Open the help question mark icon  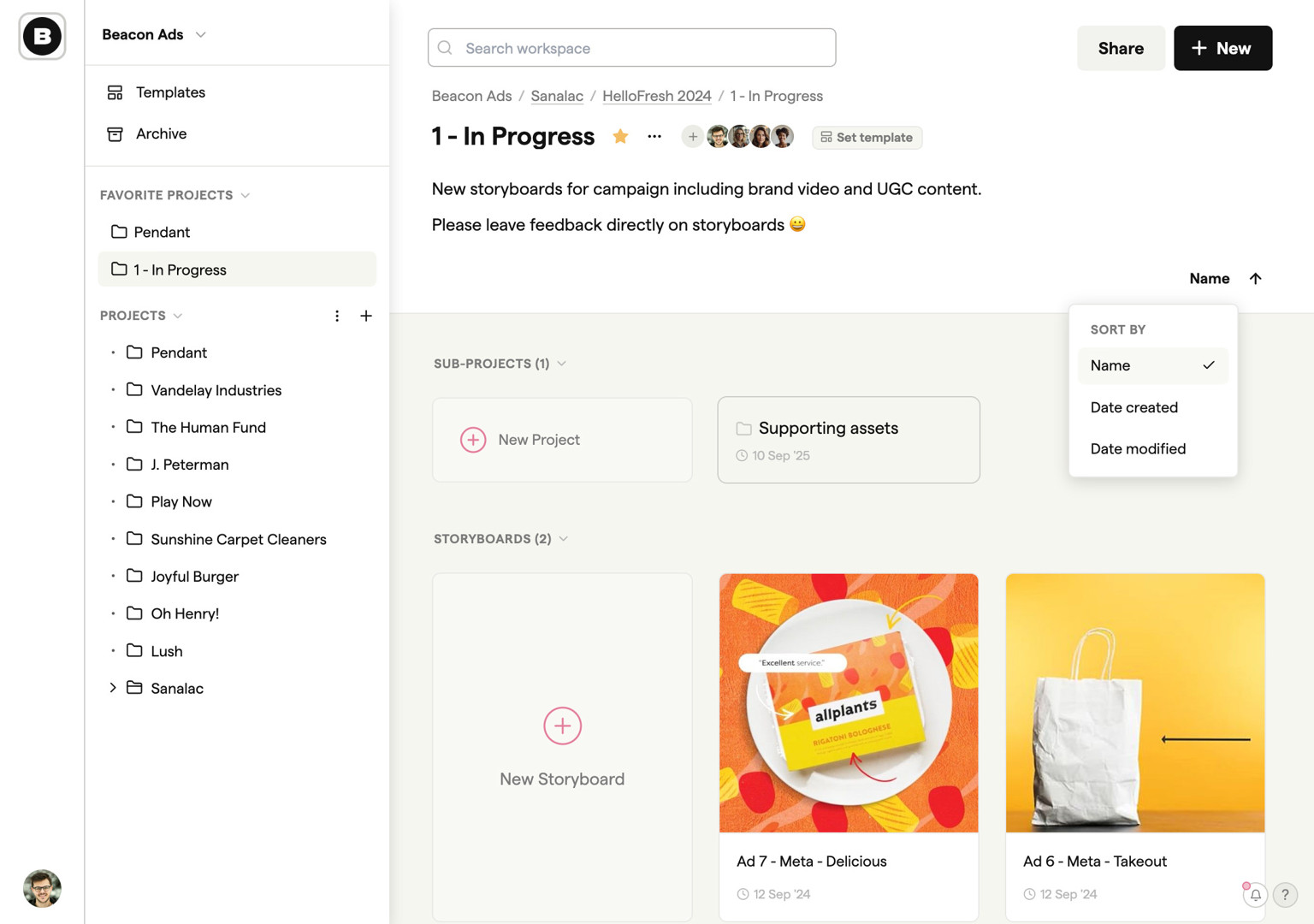[1285, 895]
